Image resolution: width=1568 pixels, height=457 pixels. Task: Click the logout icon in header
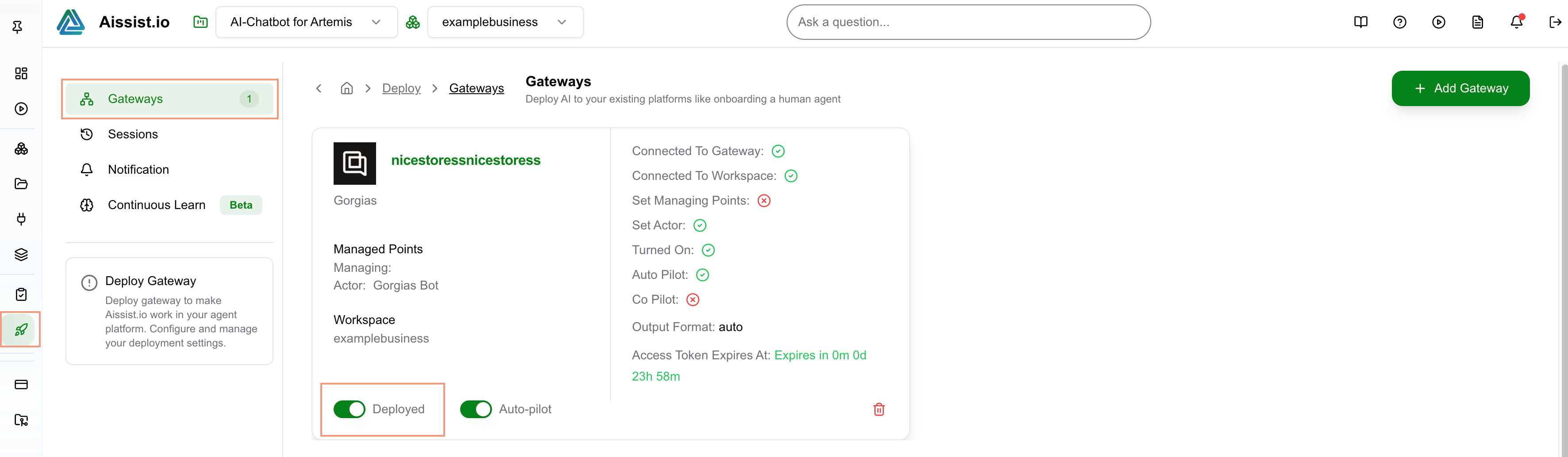point(1555,23)
